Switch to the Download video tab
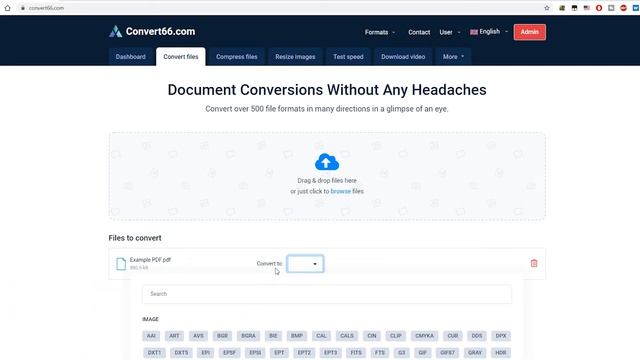 tap(403, 57)
